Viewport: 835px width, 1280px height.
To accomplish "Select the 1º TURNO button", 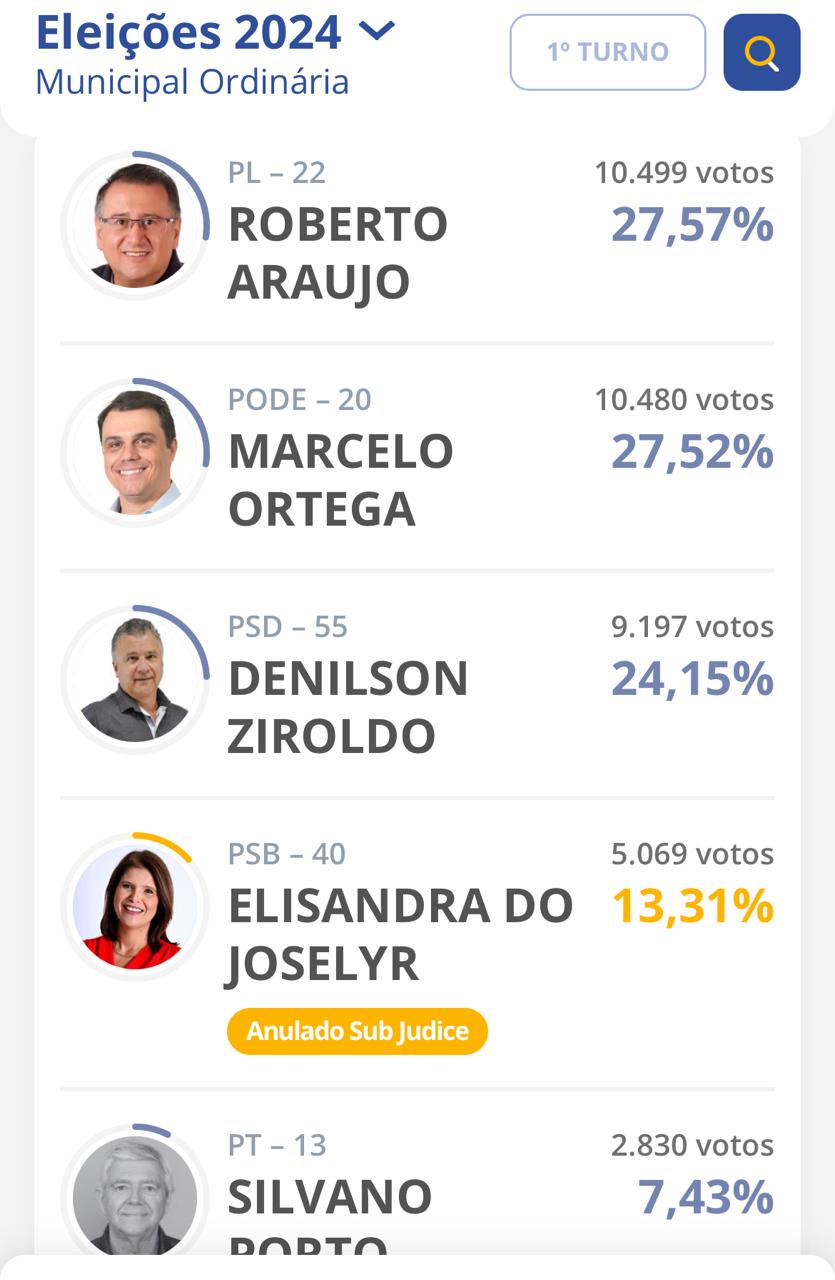I will tap(608, 52).
